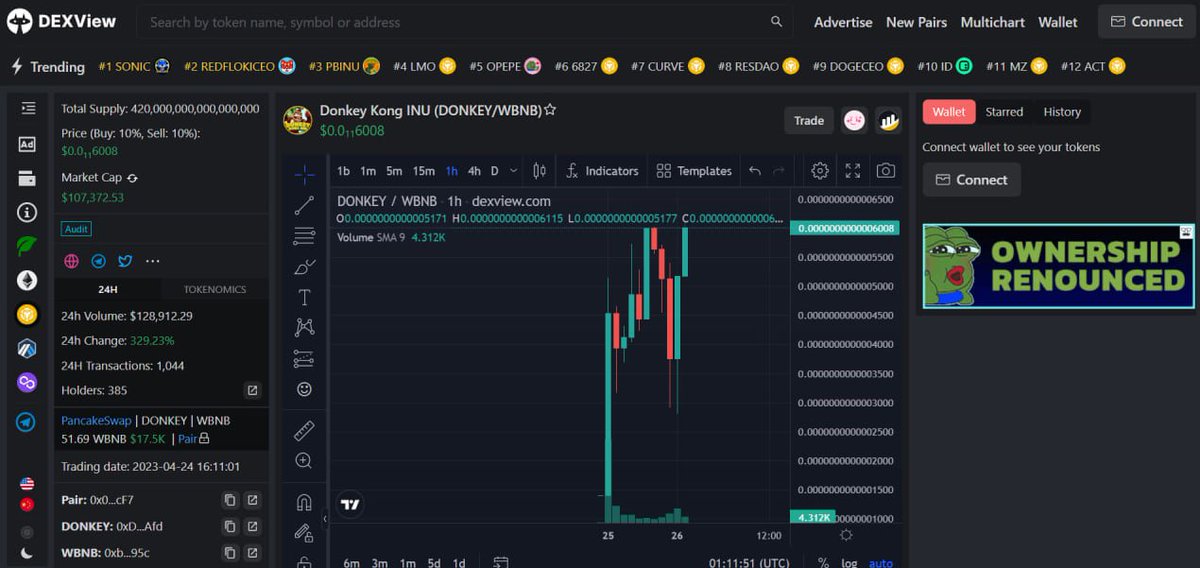
Task: Toggle log scale on the chart
Action: click(x=849, y=563)
